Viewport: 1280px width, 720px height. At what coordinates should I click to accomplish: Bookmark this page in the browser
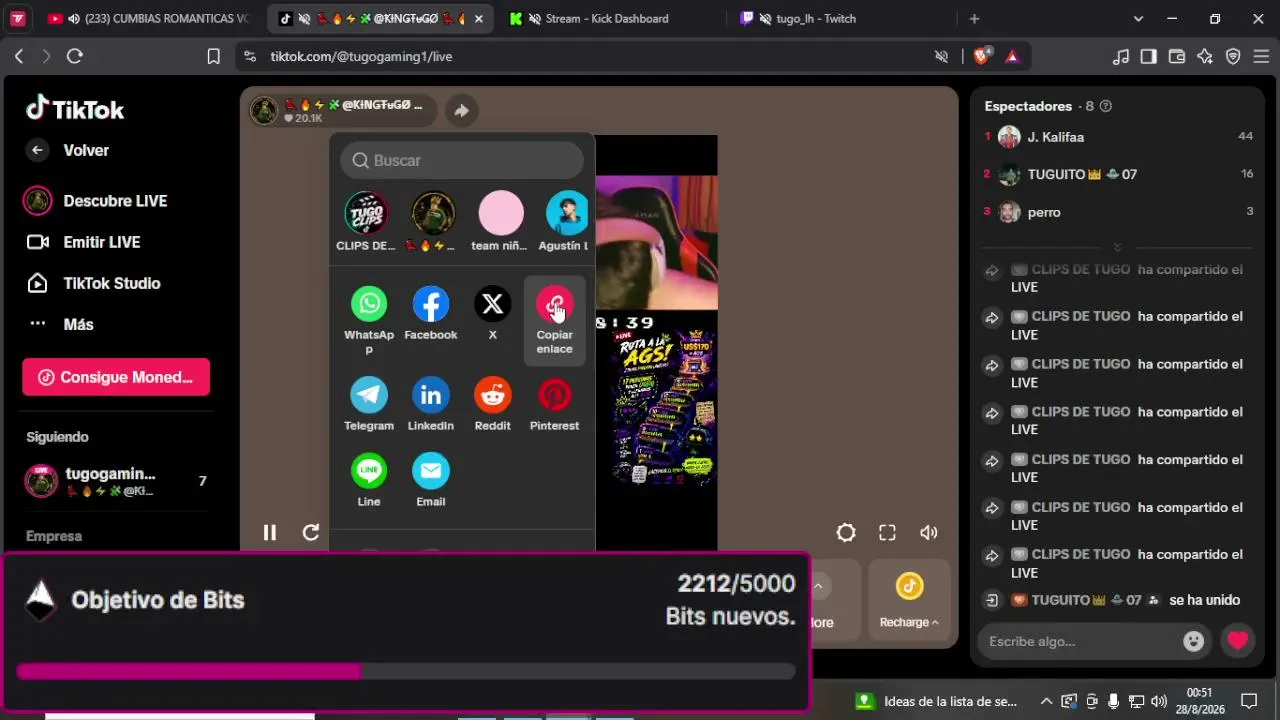click(213, 57)
